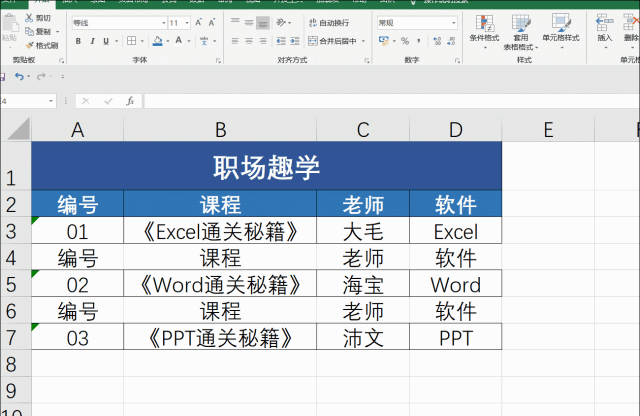Expand the Undo history dropdown

[28, 76]
